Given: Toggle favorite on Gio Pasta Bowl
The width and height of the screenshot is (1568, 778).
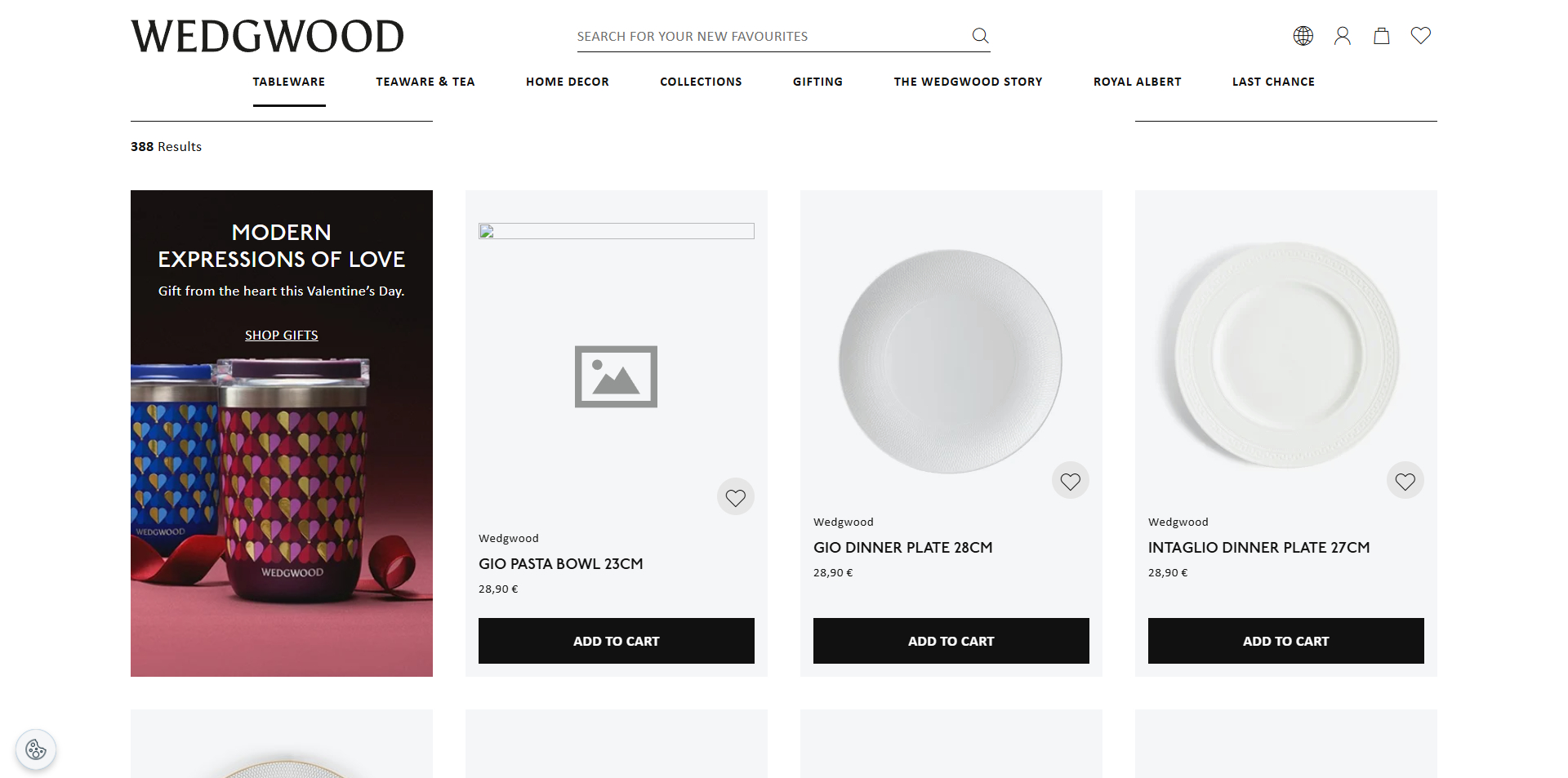Looking at the screenshot, I should point(735,496).
